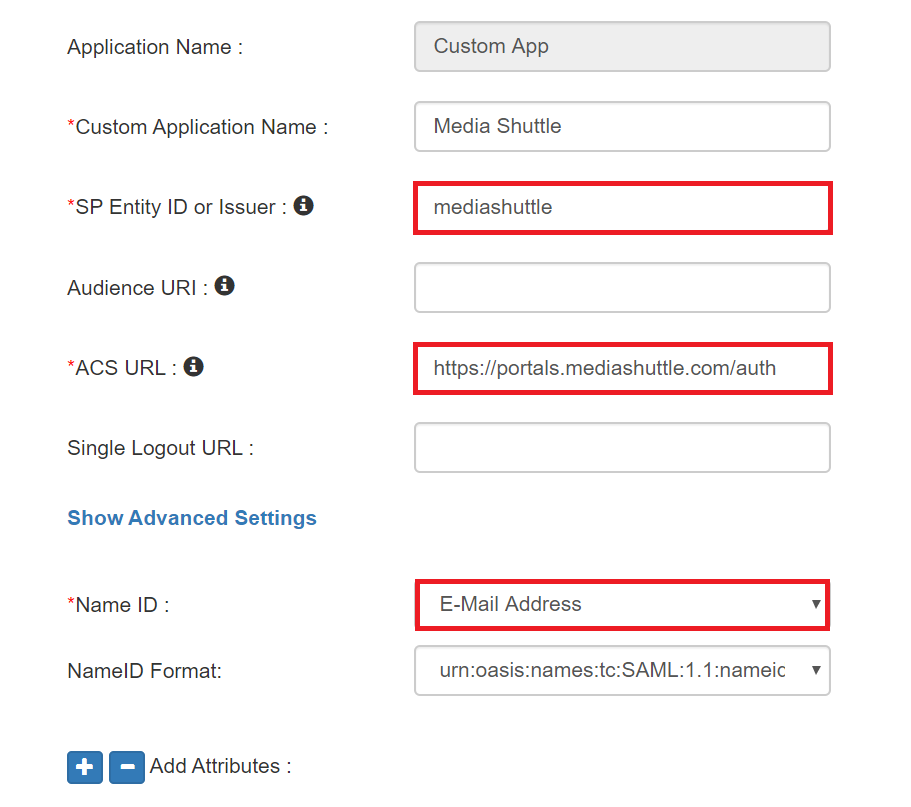Click the 'Application Name :' label

pyautogui.click(x=155, y=46)
